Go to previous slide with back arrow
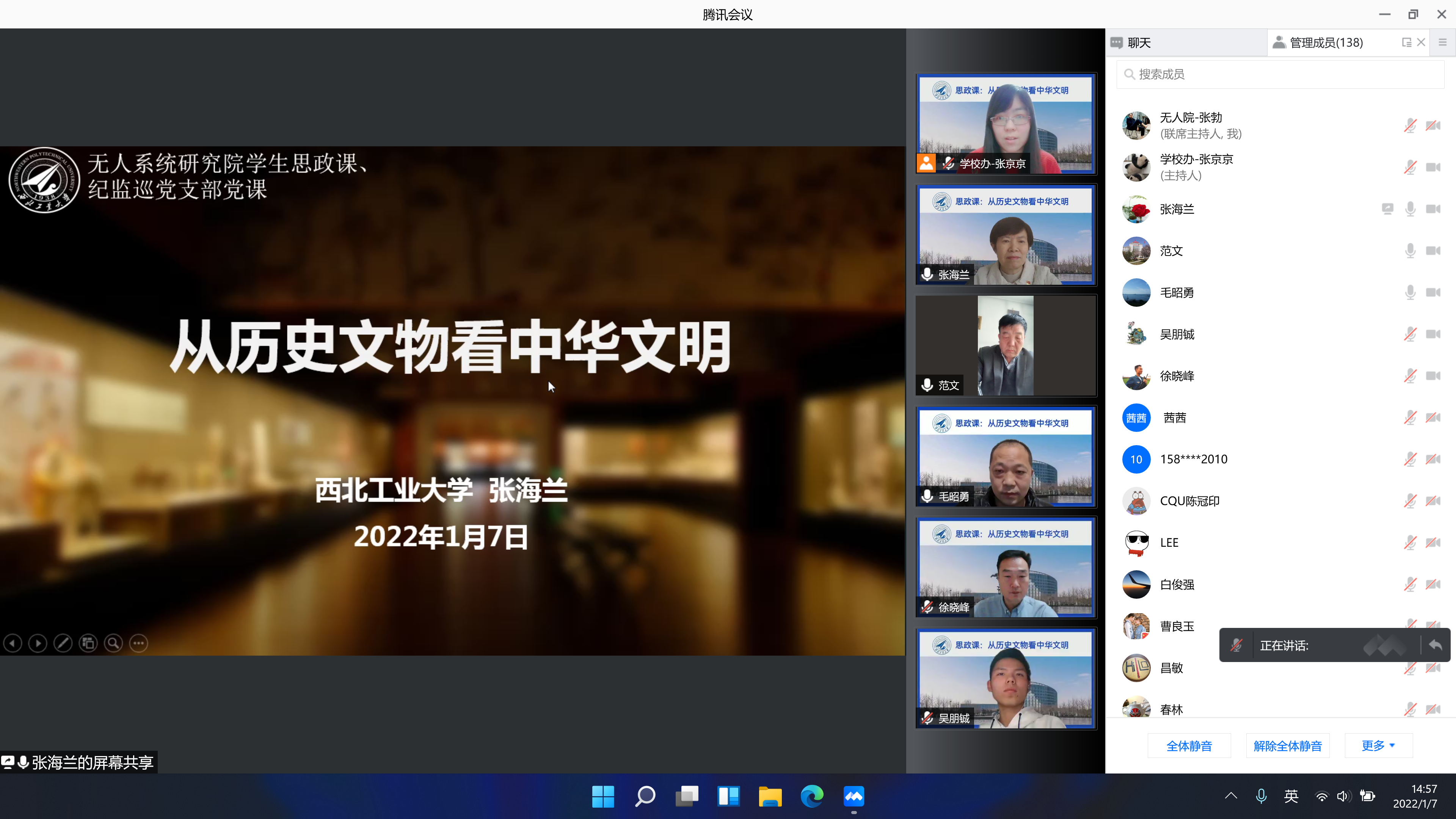 click(x=13, y=643)
